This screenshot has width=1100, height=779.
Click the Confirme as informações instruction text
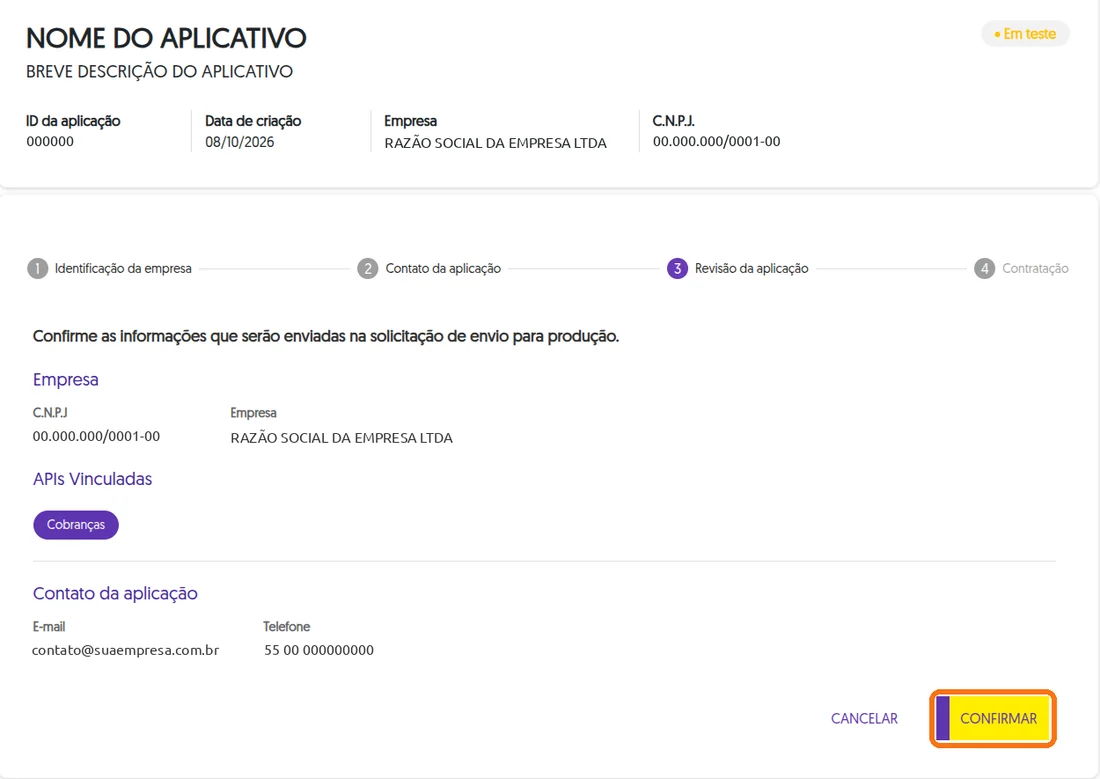326,336
